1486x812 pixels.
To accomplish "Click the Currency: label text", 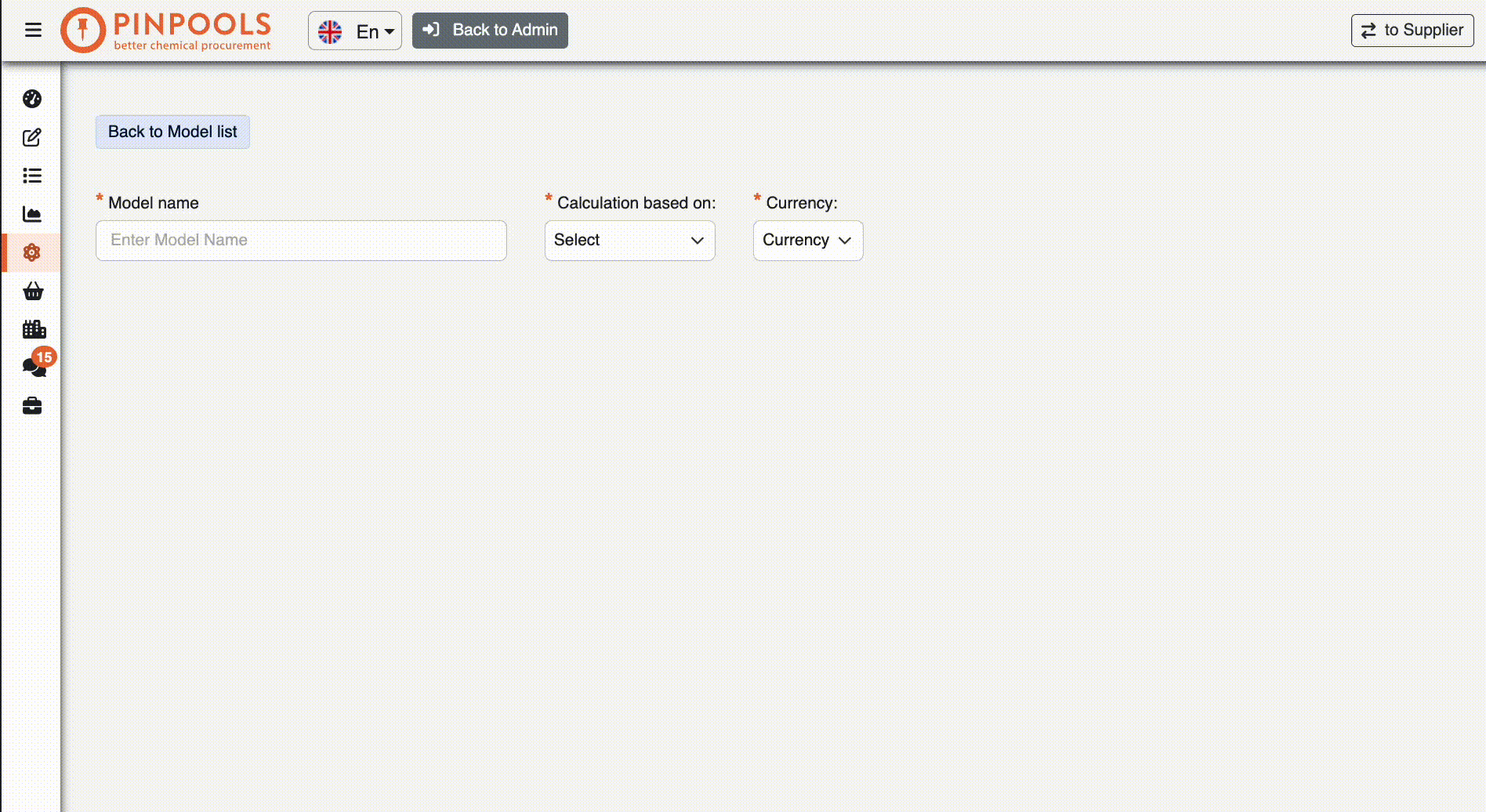I will pos(802,203).
